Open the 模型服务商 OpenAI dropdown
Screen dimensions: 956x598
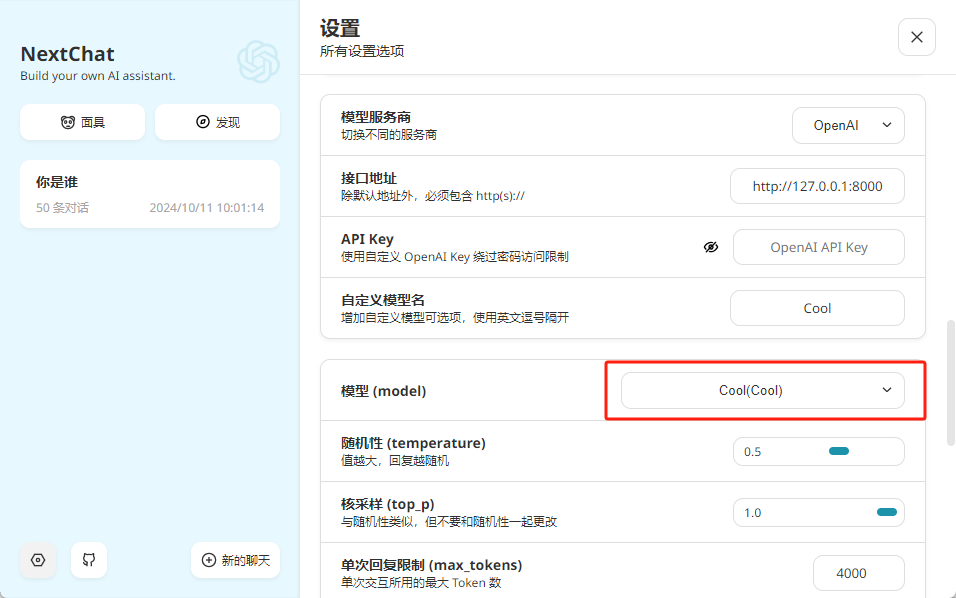[x=848, y=126]
